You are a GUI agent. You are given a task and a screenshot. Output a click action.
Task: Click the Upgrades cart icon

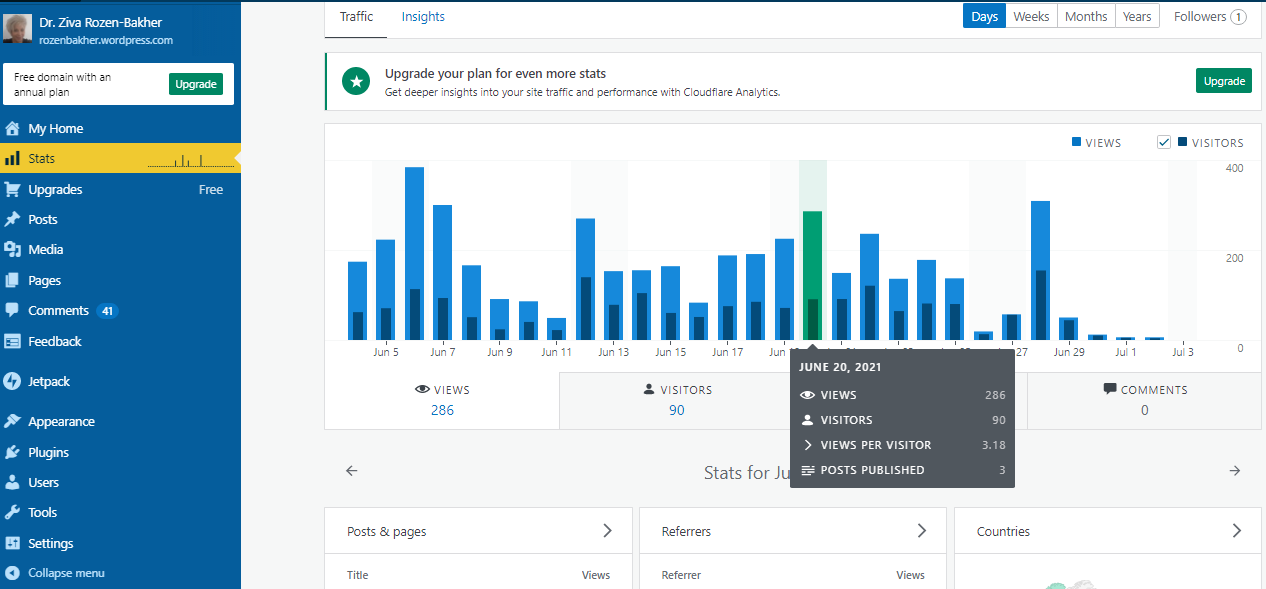coord(12,189)
